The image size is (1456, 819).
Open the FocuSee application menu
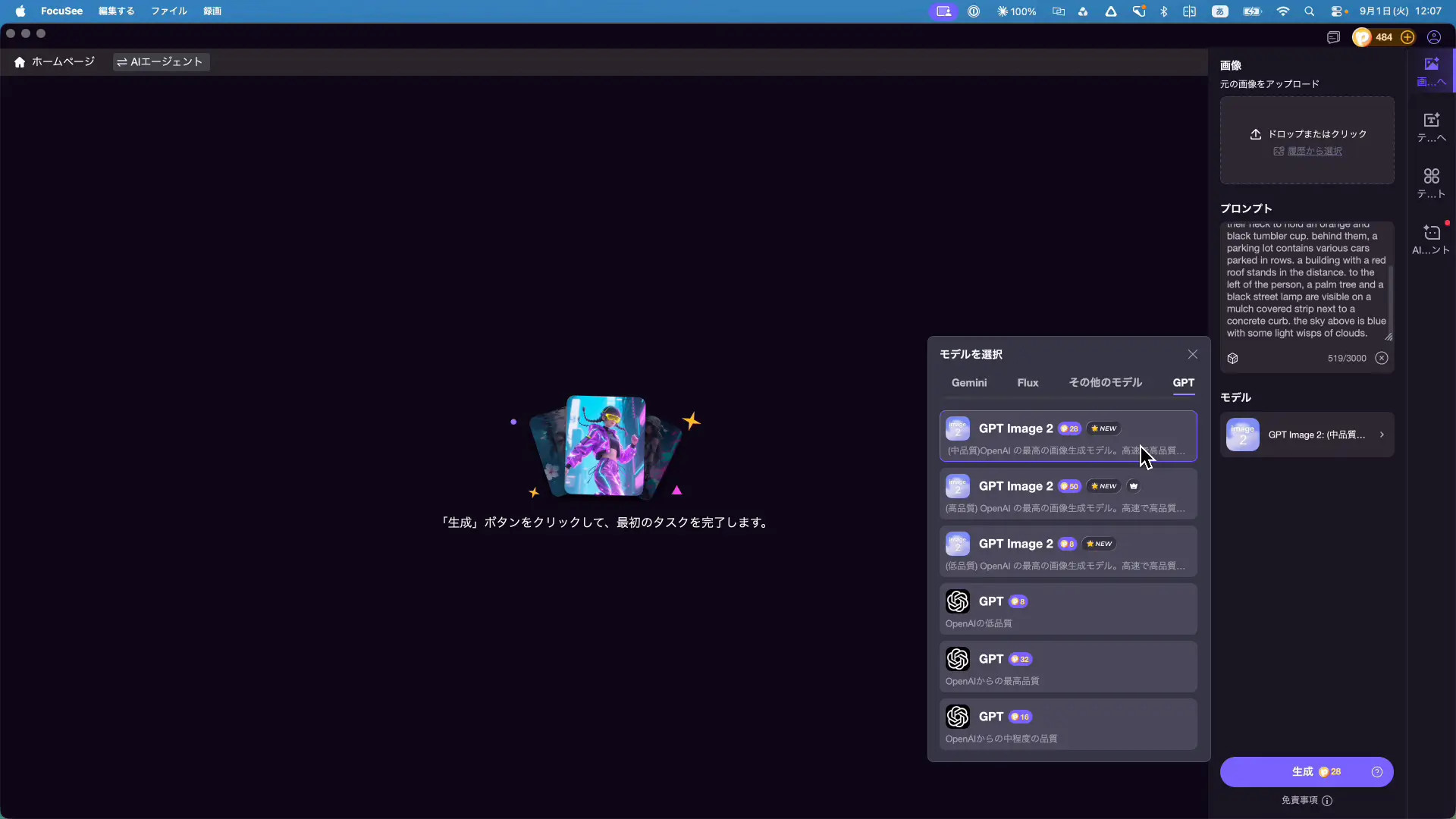point(62,11)
